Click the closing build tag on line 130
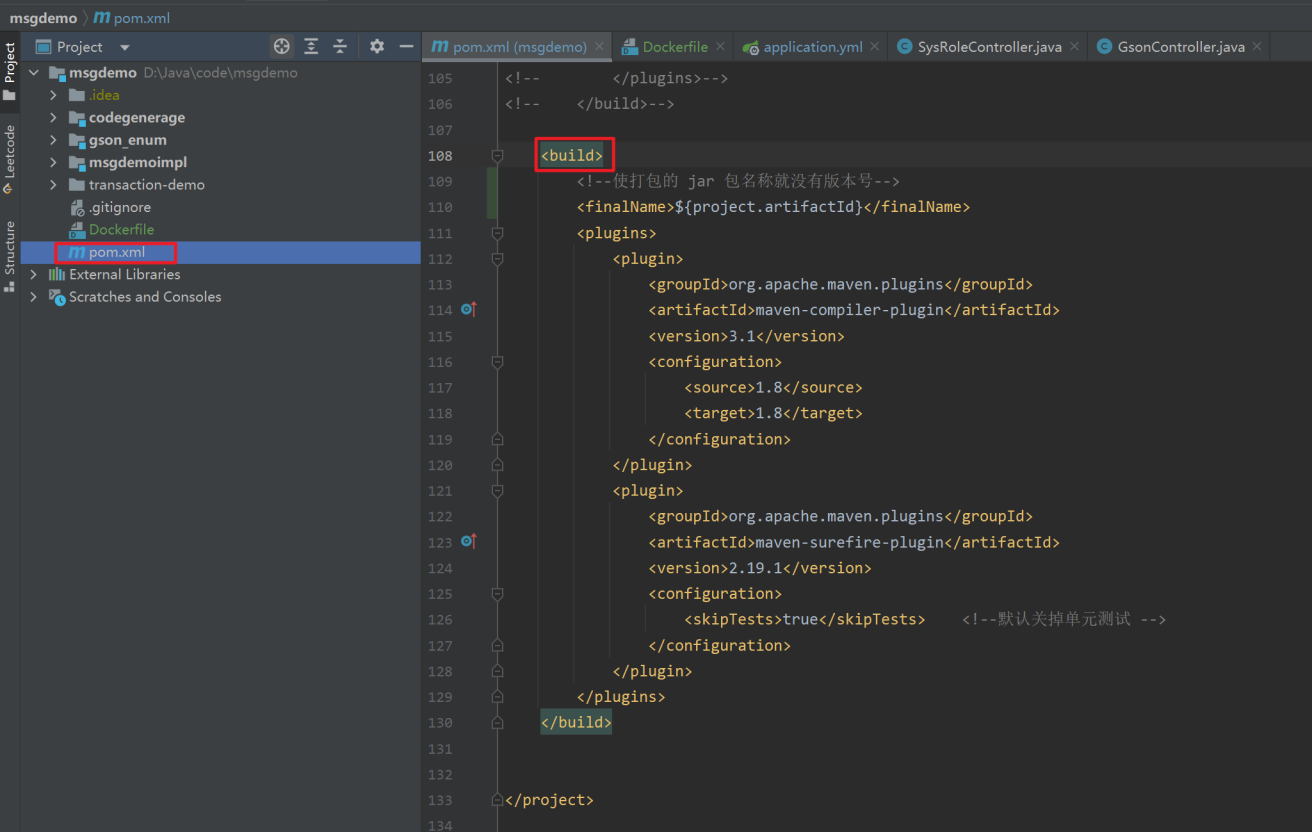 click(x=576, y=723)
